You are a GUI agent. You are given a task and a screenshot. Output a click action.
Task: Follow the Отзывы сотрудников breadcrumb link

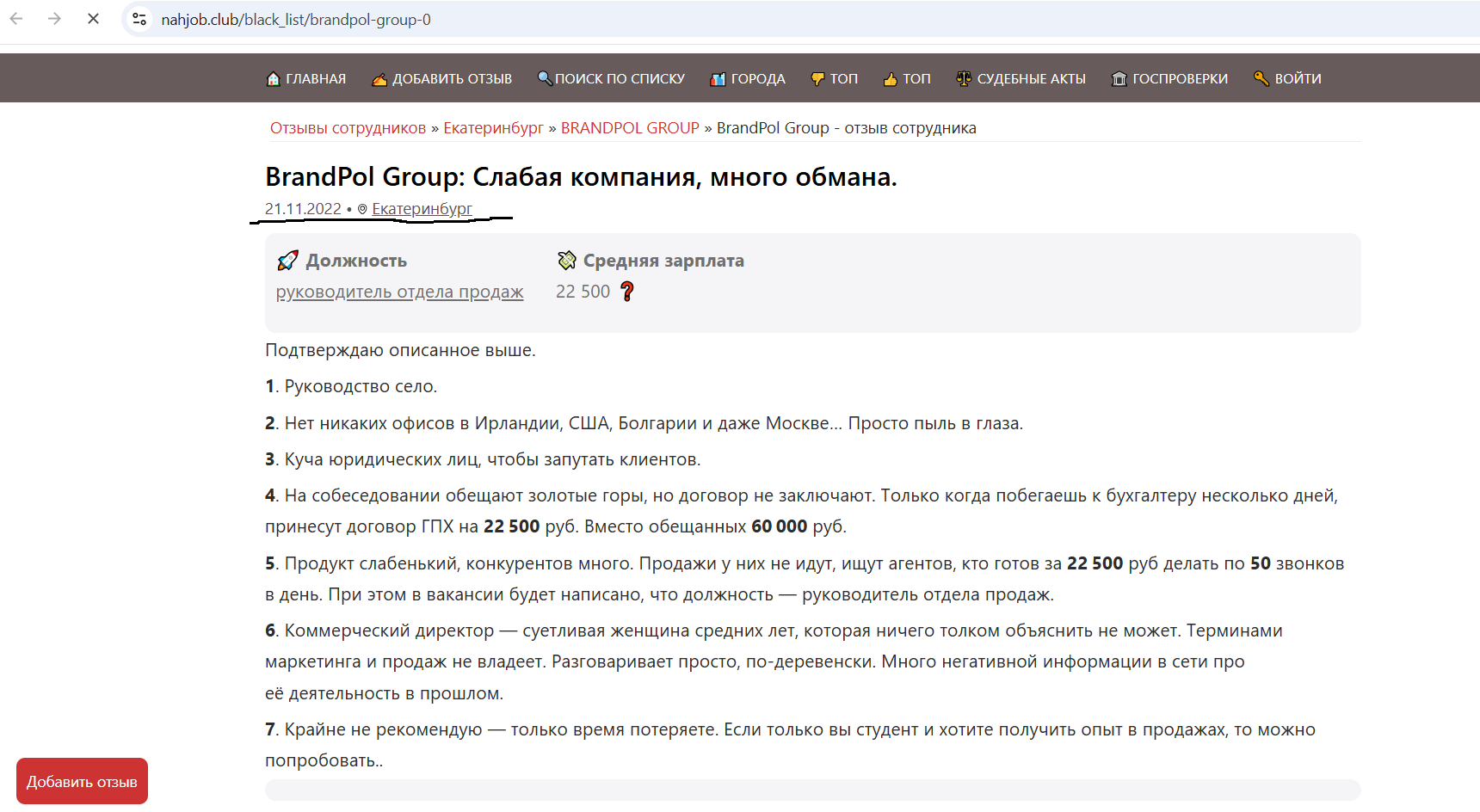click(348, 128)
